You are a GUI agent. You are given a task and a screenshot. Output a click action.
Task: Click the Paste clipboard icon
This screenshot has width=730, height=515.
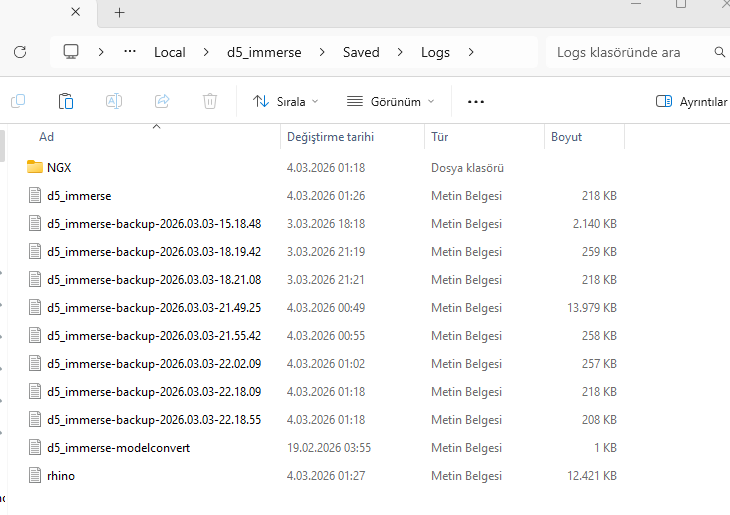[x=66, y=101]
